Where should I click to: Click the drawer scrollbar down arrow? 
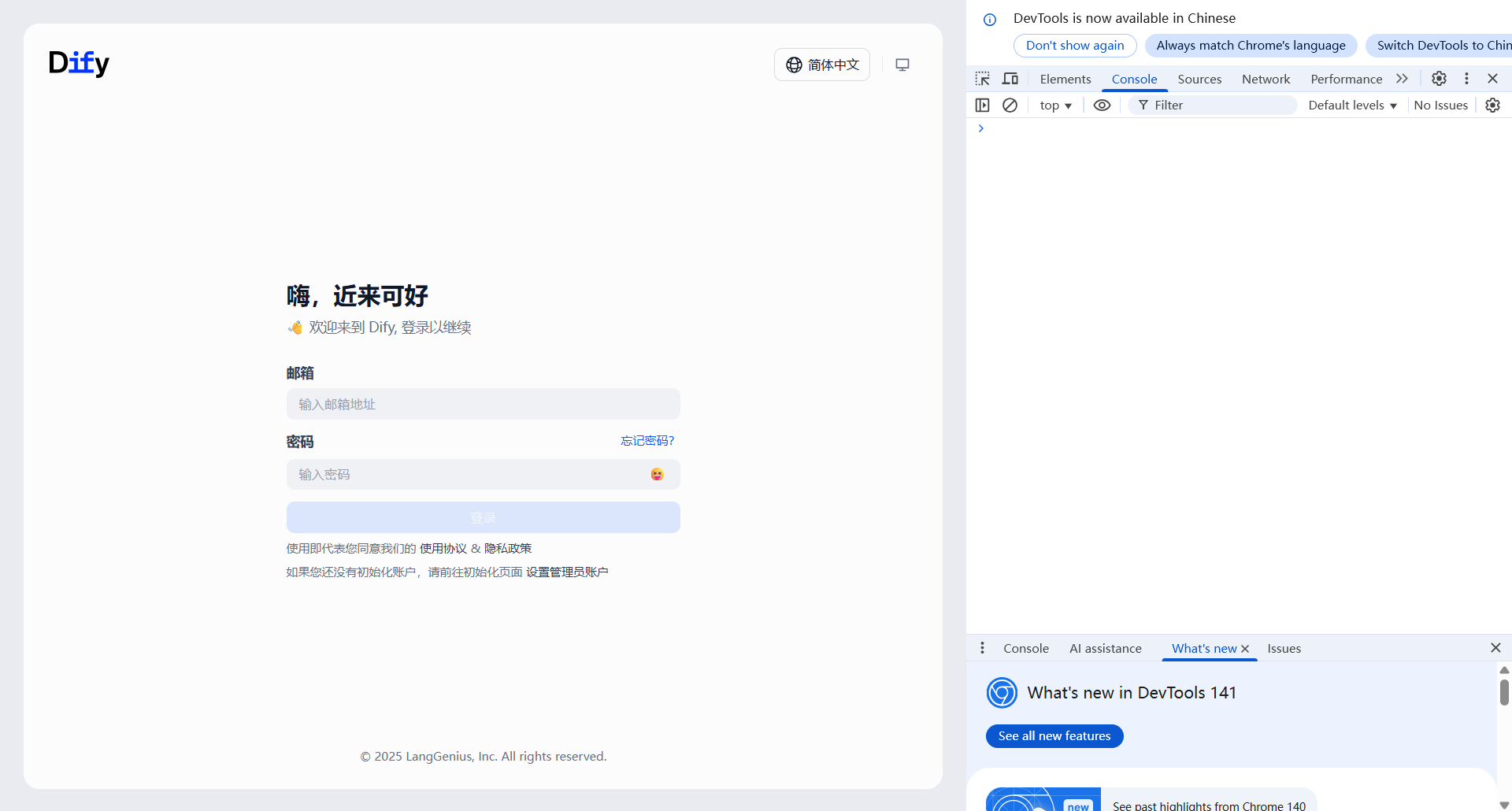(x=1504, y=805)
